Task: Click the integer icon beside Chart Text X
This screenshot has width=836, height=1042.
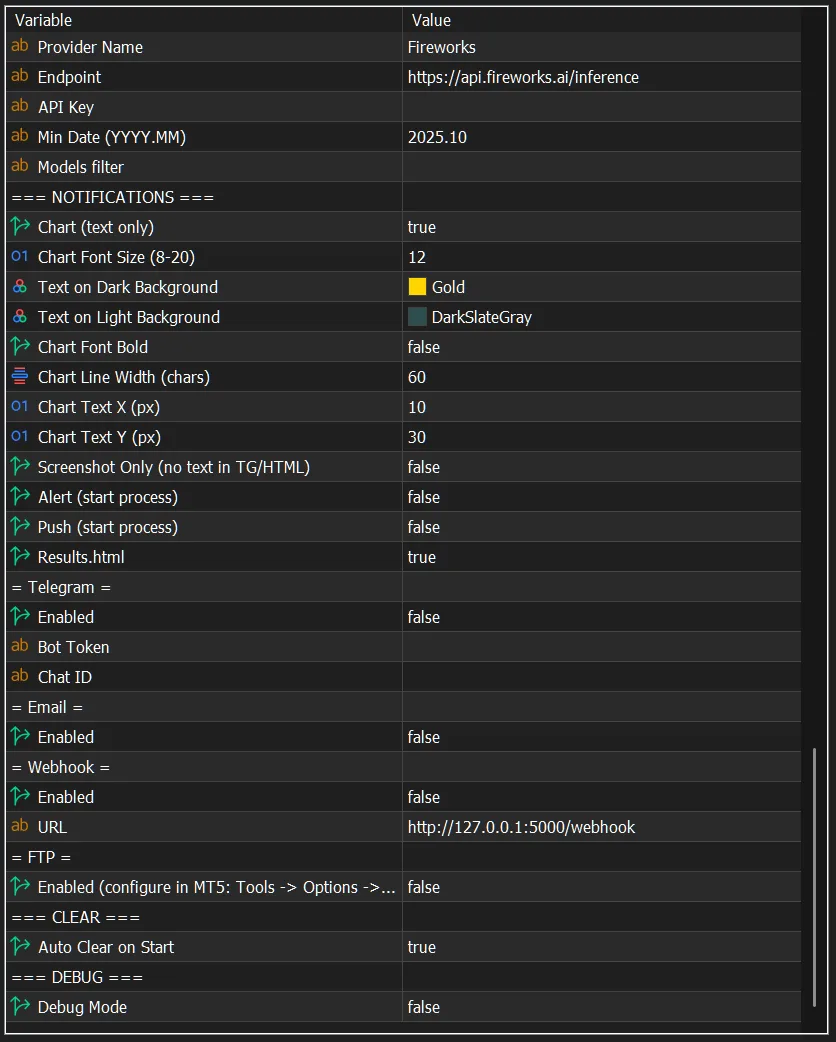Action: coord(20,407)
